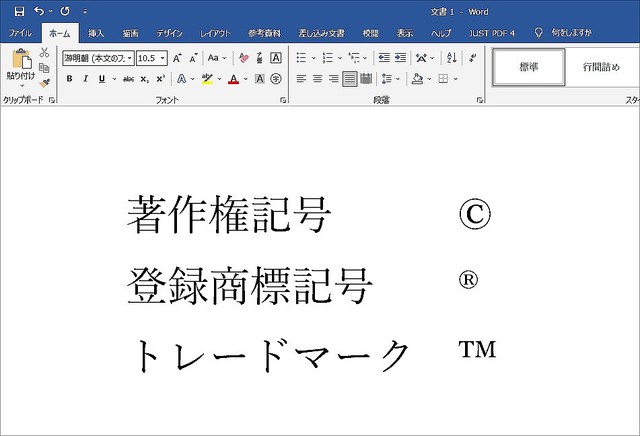Viewport: 640px width, 436px height.
Task: Open the 10.5 font size dropdown
Action: click(162, 58)
